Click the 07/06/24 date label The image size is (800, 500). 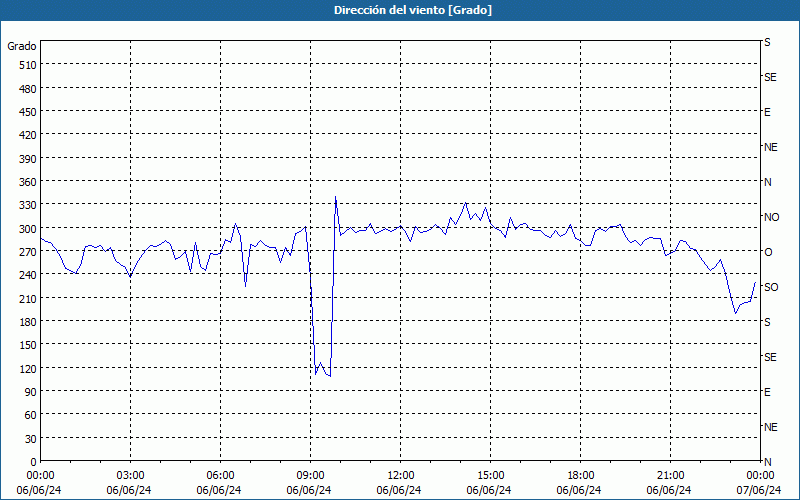coord(759,490)
